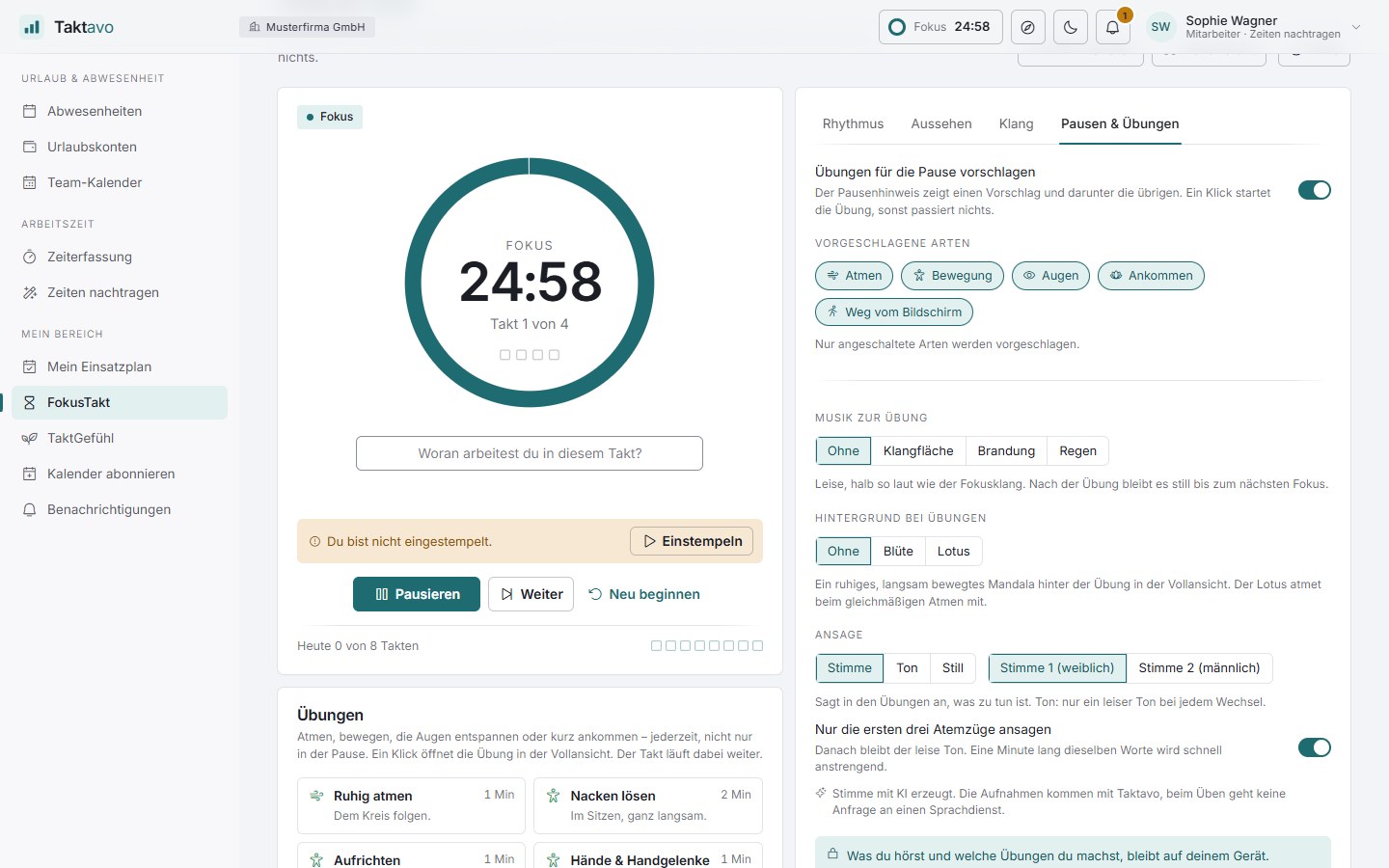Viewport: 1389px width, 868px height.
Task: Toggle the Bewegung exercise type chip
Action: tap(952, 276)
